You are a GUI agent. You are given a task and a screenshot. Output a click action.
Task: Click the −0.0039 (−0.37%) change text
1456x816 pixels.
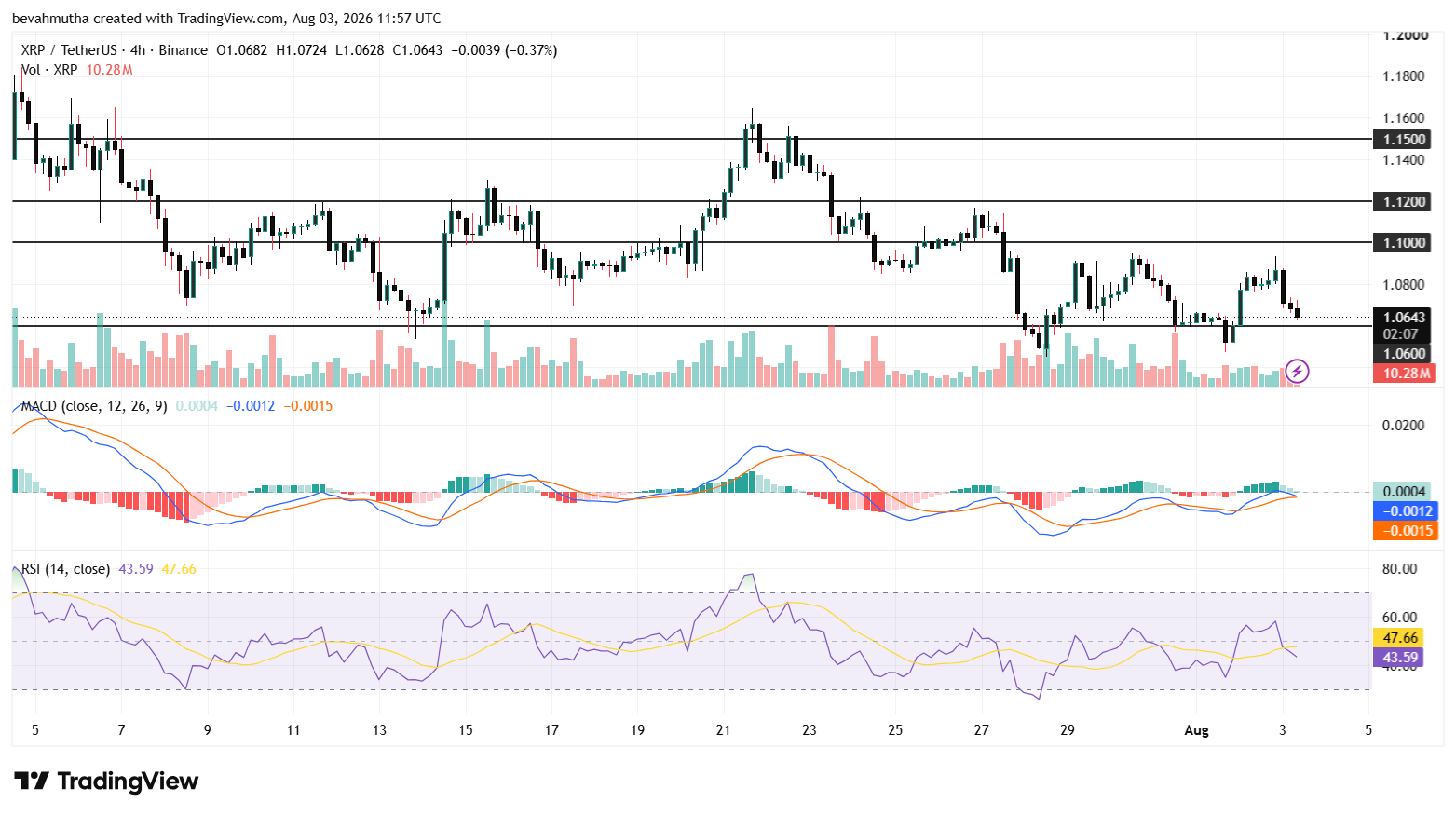pyautogui.click(x=504, y=50)
